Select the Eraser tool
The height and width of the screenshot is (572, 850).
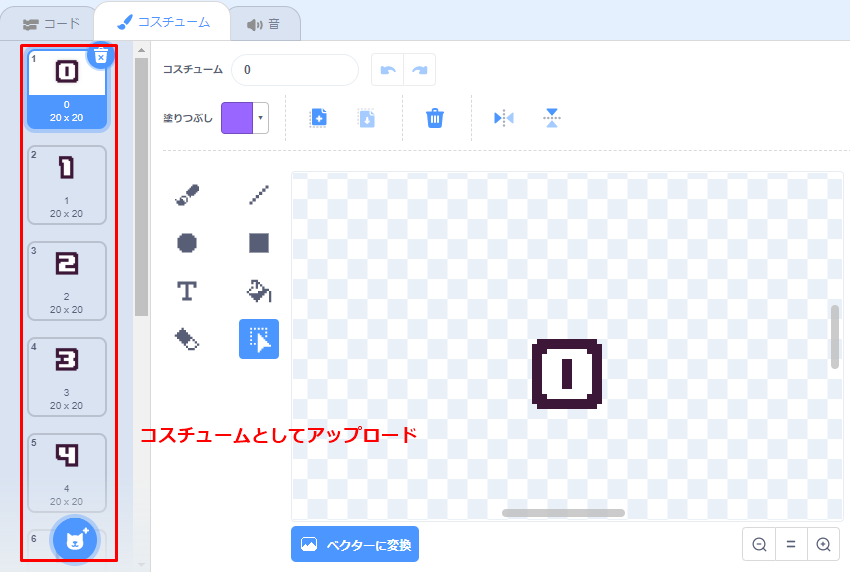(187, 339)
